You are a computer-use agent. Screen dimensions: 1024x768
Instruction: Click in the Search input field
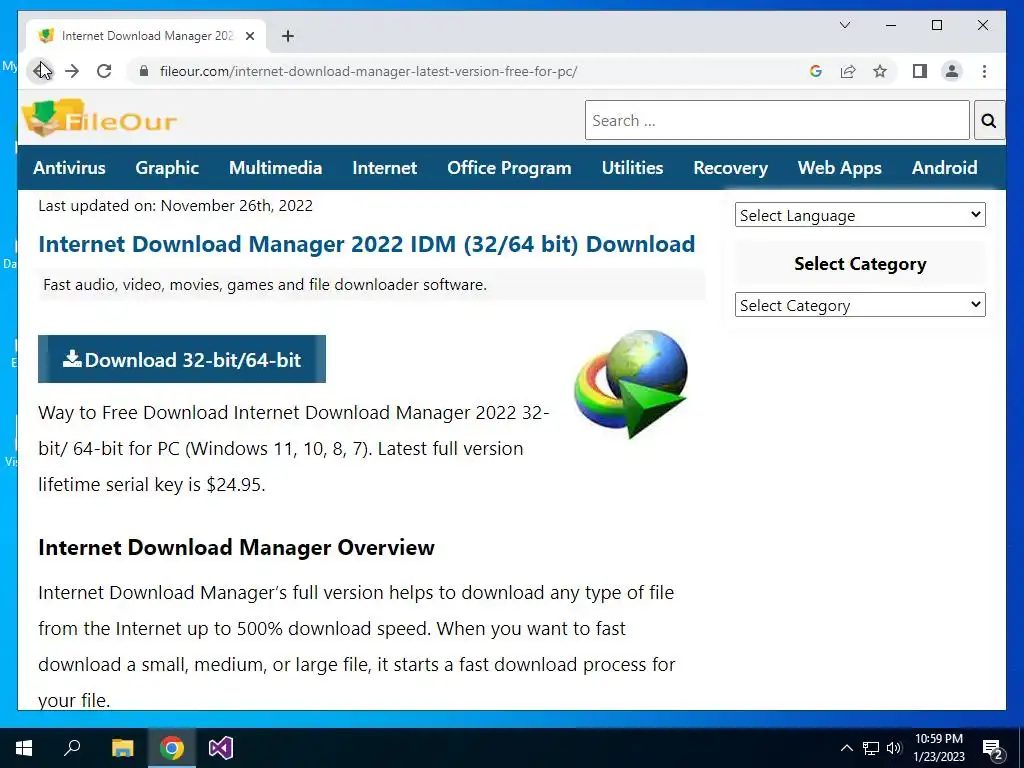point(777,120)
